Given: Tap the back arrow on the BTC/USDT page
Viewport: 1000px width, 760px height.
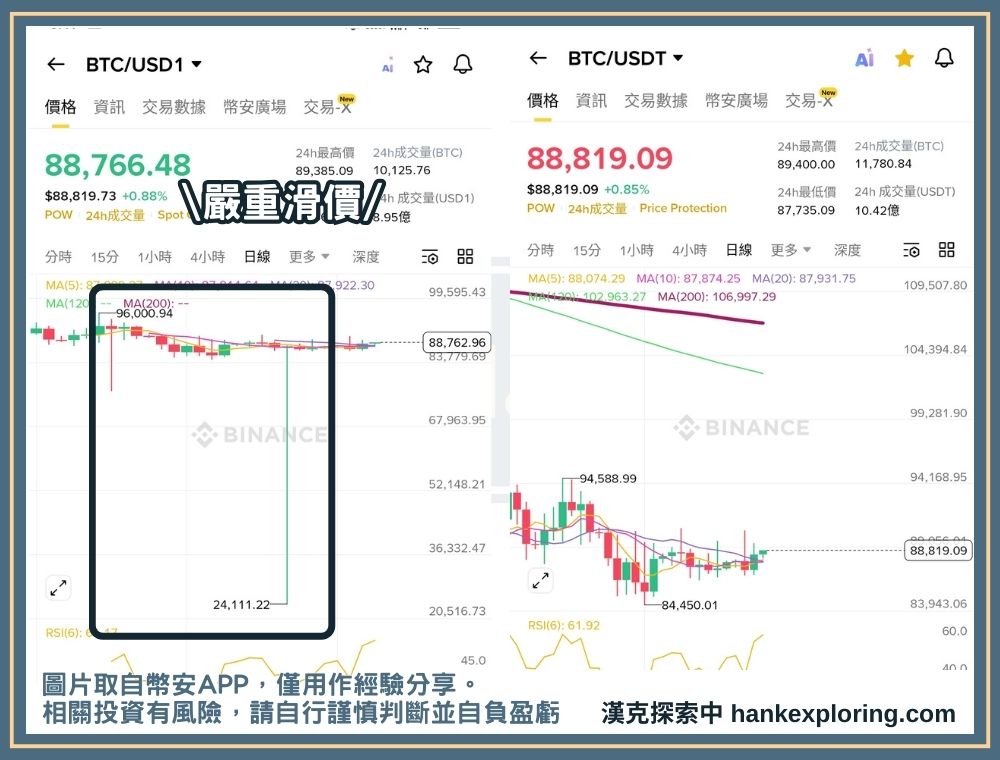Looking at the screenshot, I should [x=537, y=58].
